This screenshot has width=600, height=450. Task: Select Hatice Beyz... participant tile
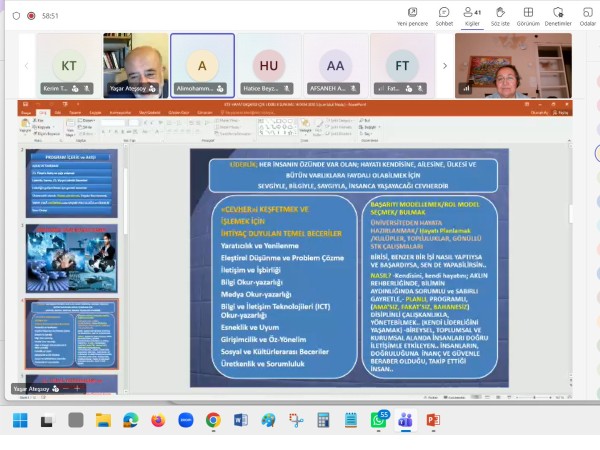pos(269,65)
